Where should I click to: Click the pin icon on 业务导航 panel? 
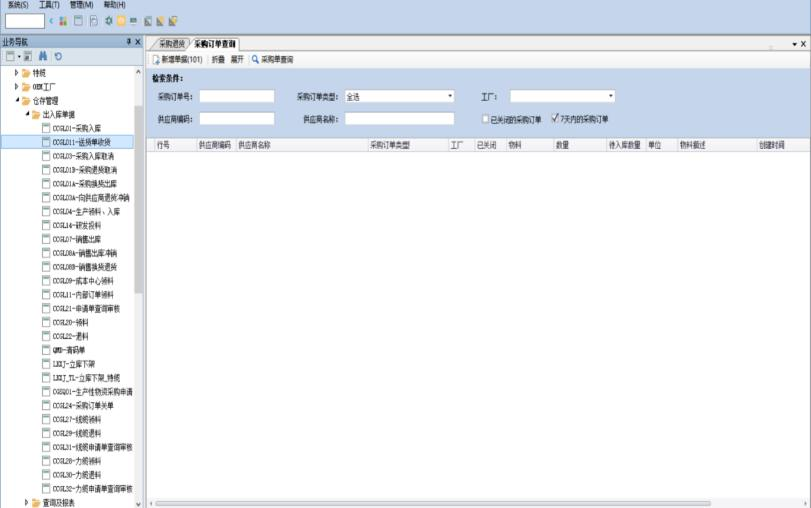127,42
